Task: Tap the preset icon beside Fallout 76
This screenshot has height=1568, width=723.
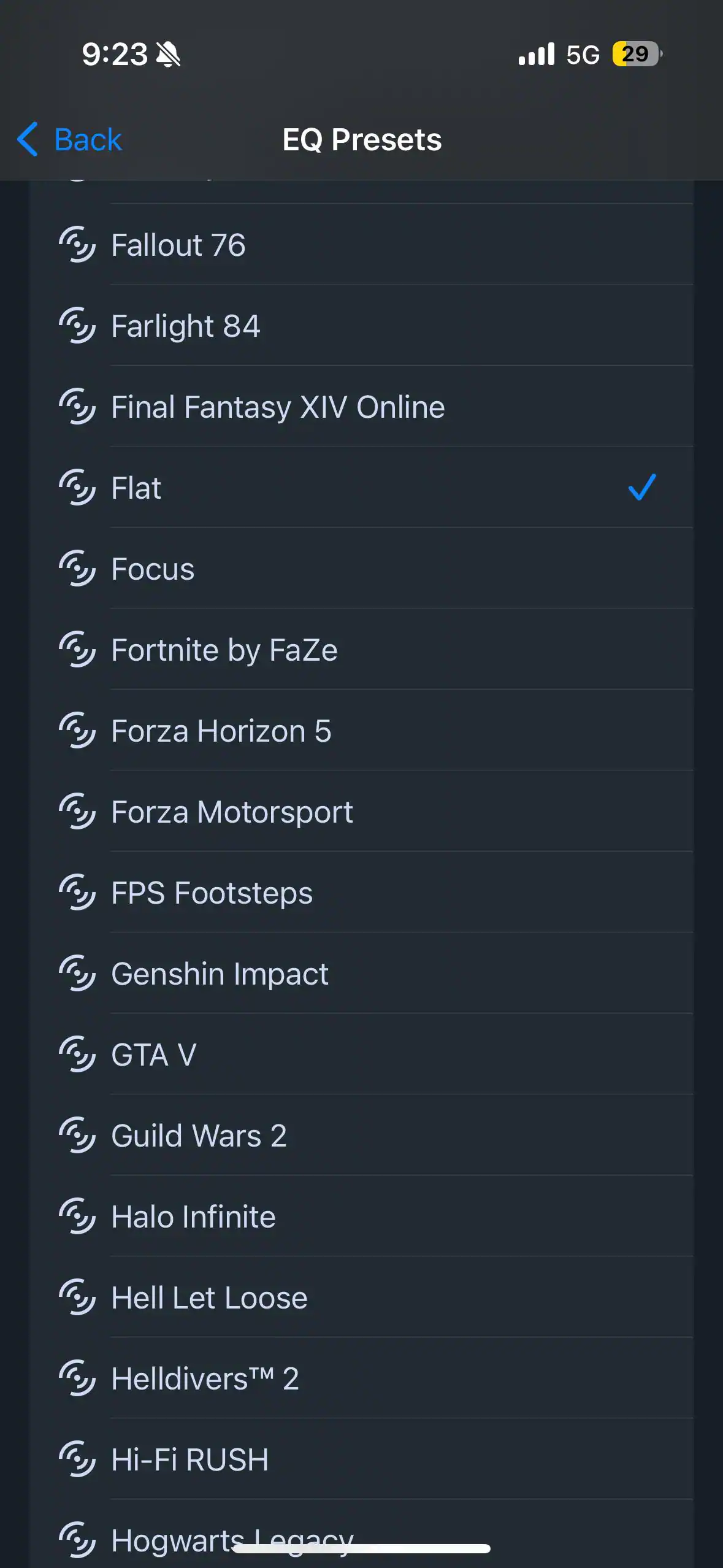Action: tap(77, 245)
